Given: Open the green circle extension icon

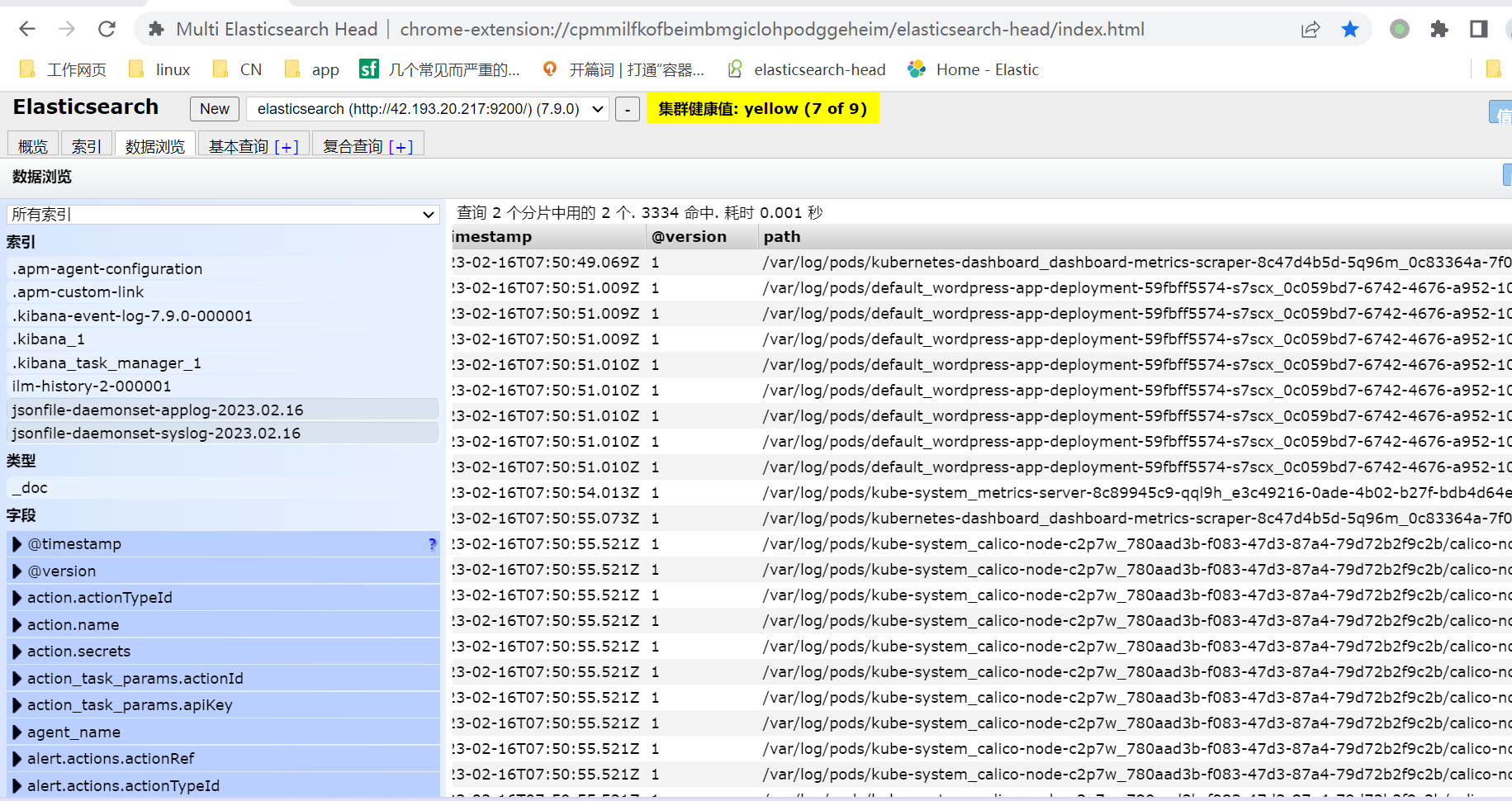Looking at the screenshot, I should [1399, 30].
